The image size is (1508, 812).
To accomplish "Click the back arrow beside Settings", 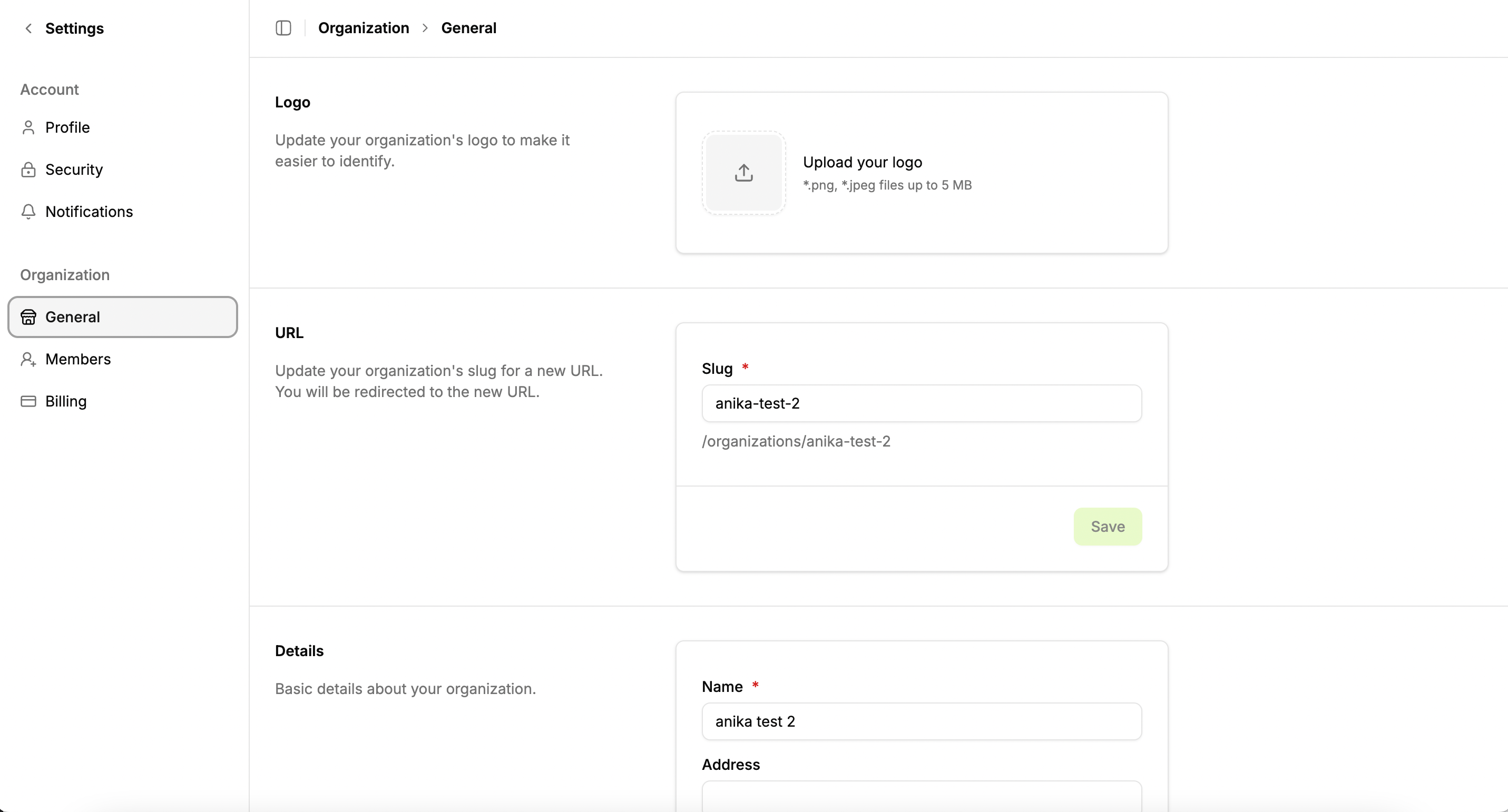I will [28, 28].
